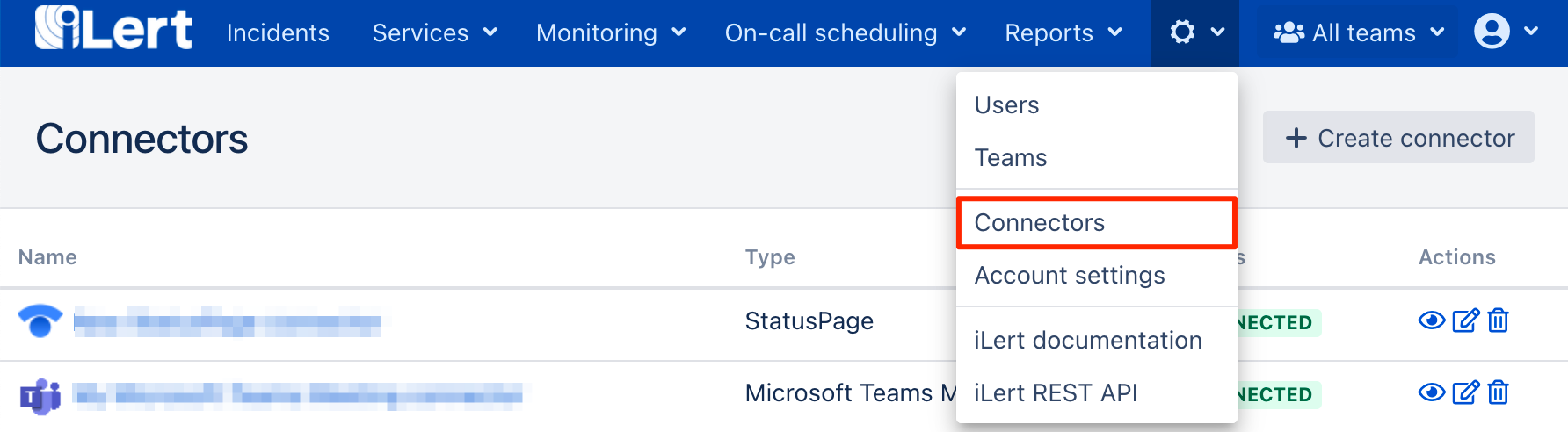The height and width of the screenshot is (432, 1568).
Task: Open the All teams selector
Action: point(1359,33)
